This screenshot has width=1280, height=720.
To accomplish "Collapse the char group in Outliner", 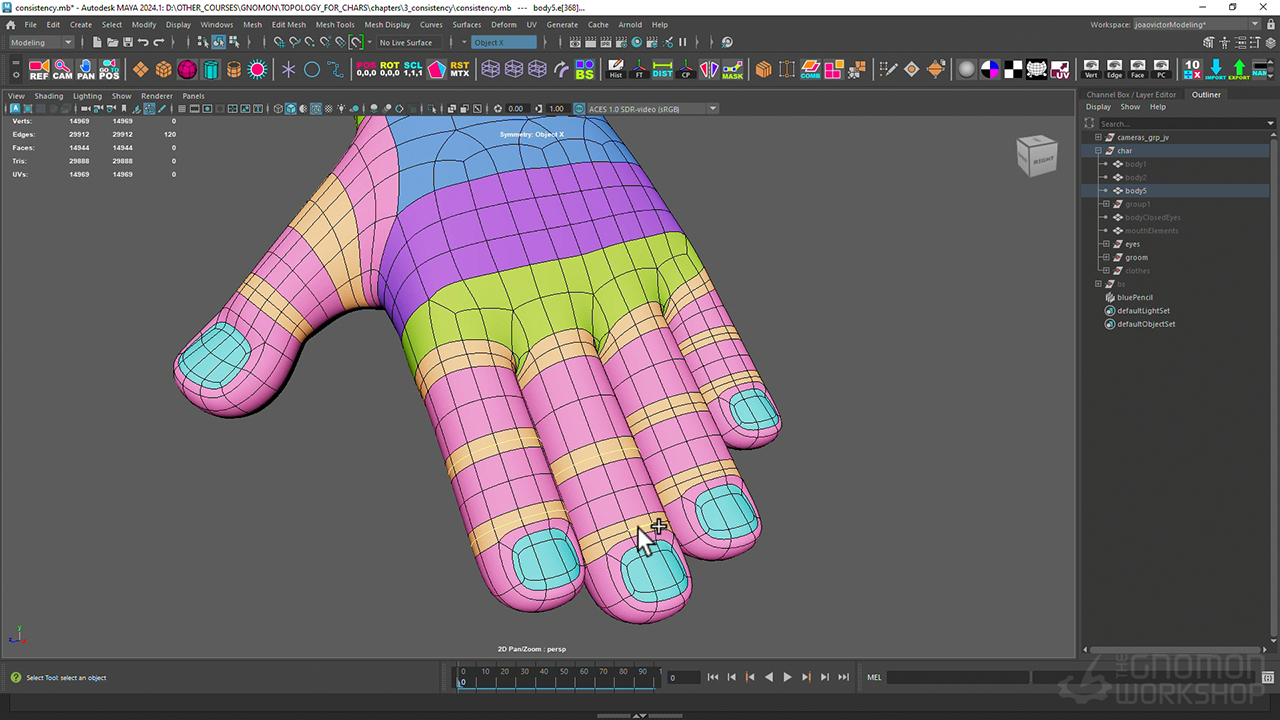I will click(1098, 151).
